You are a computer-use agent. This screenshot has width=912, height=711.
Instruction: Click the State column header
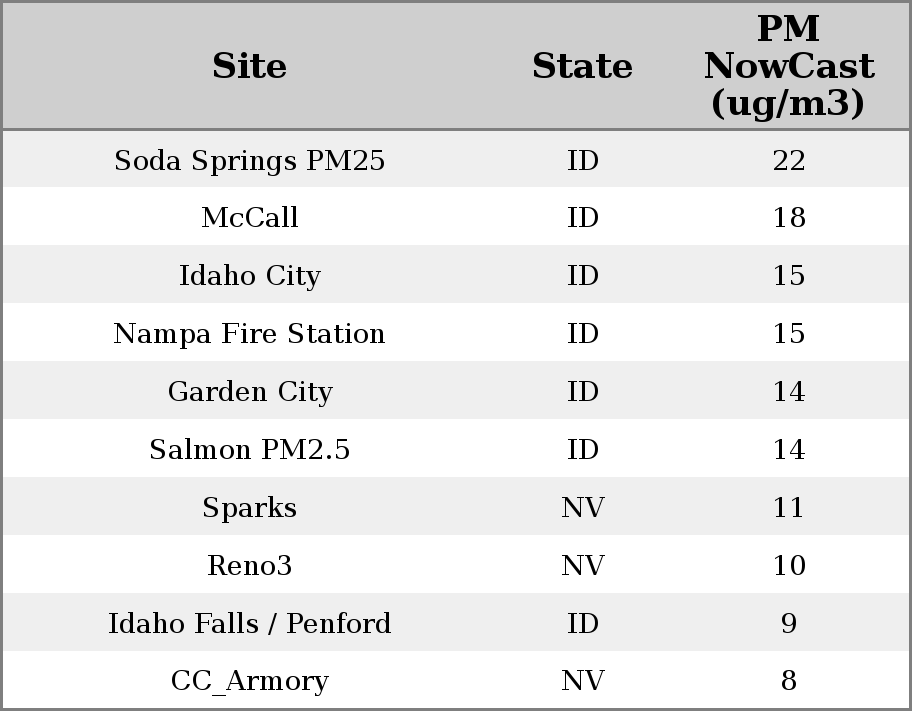[x=582, y=66]
